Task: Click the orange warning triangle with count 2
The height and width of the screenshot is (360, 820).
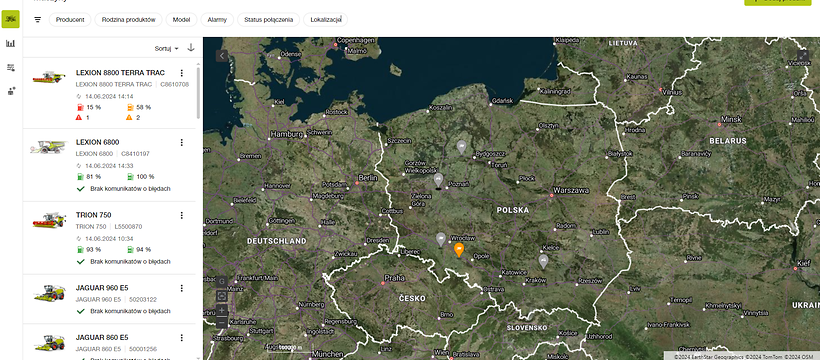Action: tap(130, 118)
